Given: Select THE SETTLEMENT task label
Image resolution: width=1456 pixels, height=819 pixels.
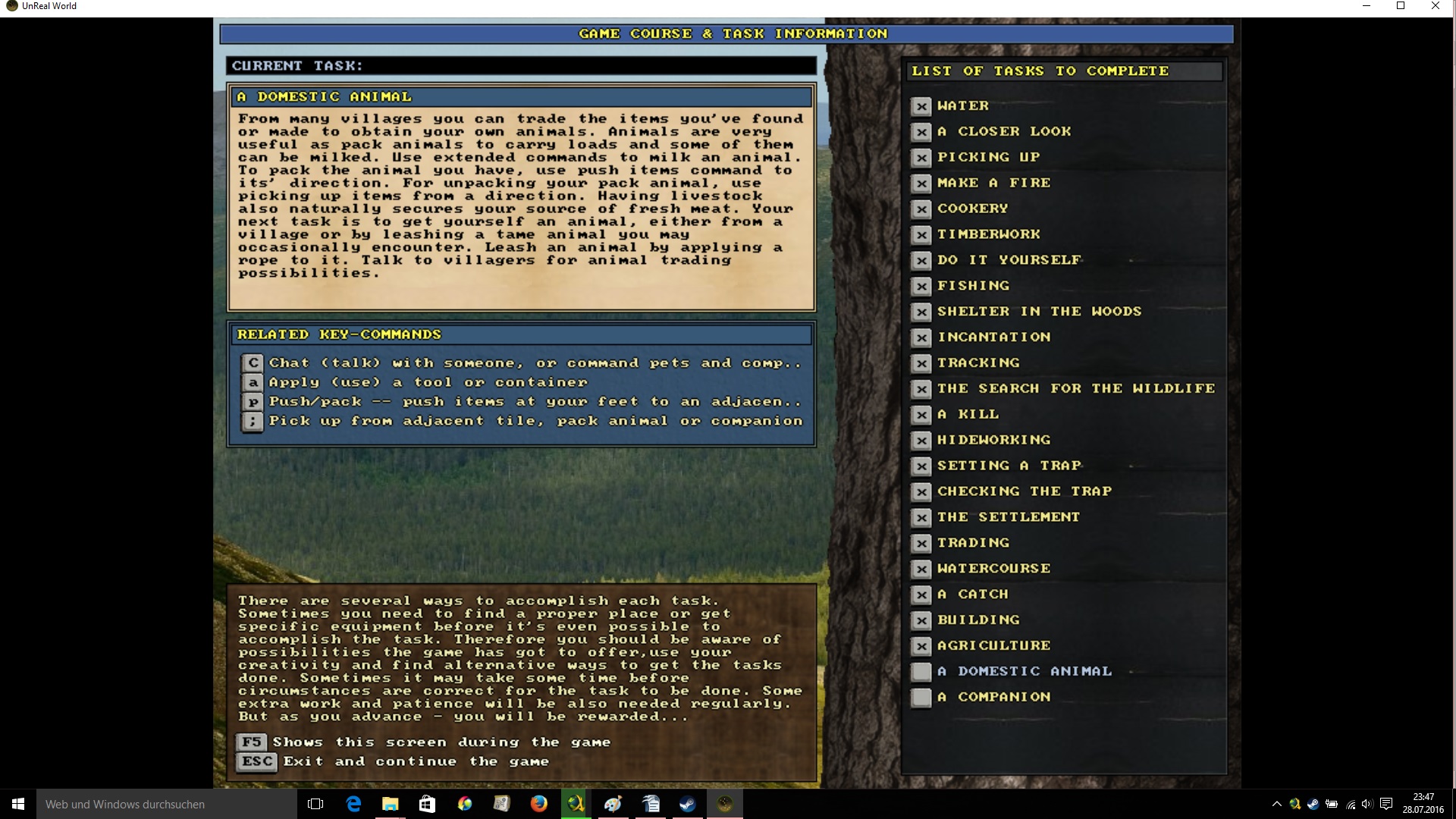Looking at the screenshot, I should pos(1009,518).
